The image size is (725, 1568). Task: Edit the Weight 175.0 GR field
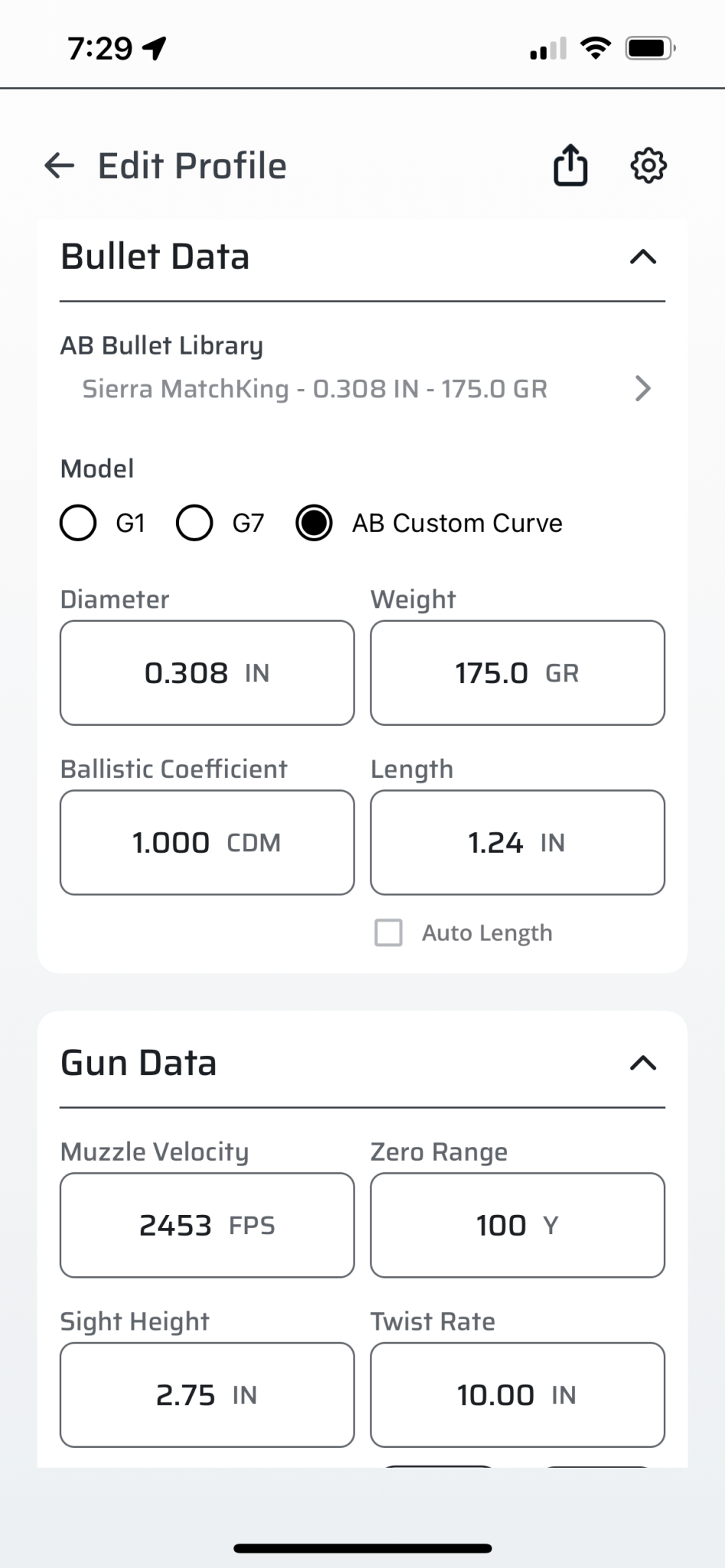518,673
